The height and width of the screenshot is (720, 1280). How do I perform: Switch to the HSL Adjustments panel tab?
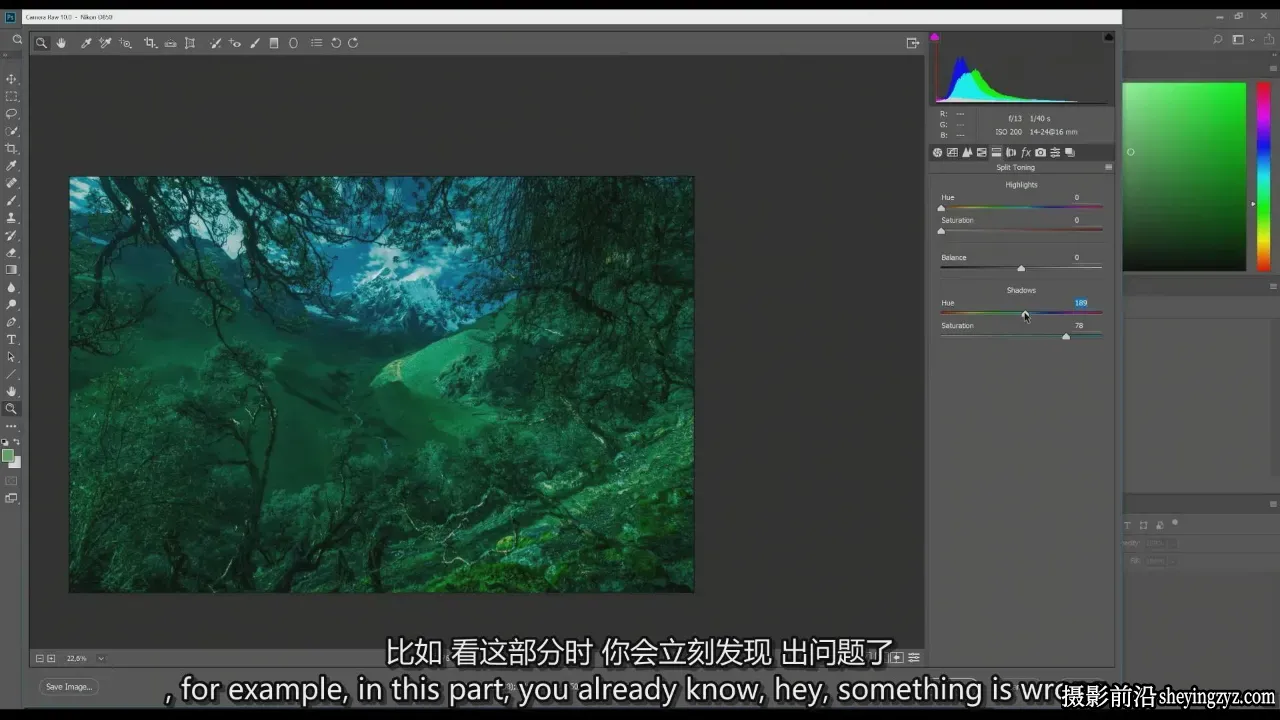pyautogui.click(x=982, y=153)
